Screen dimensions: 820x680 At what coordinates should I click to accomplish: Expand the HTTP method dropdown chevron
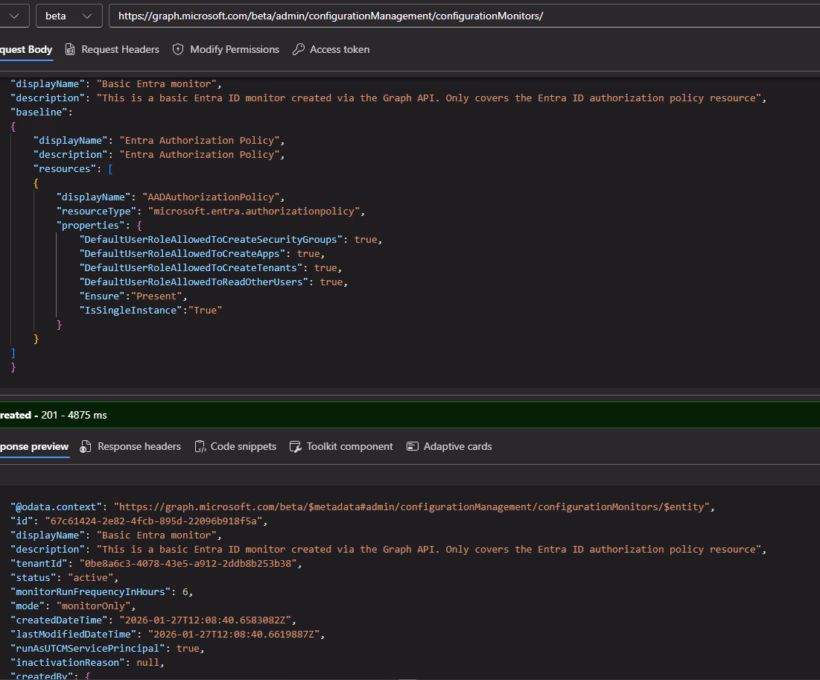[13, 15]
